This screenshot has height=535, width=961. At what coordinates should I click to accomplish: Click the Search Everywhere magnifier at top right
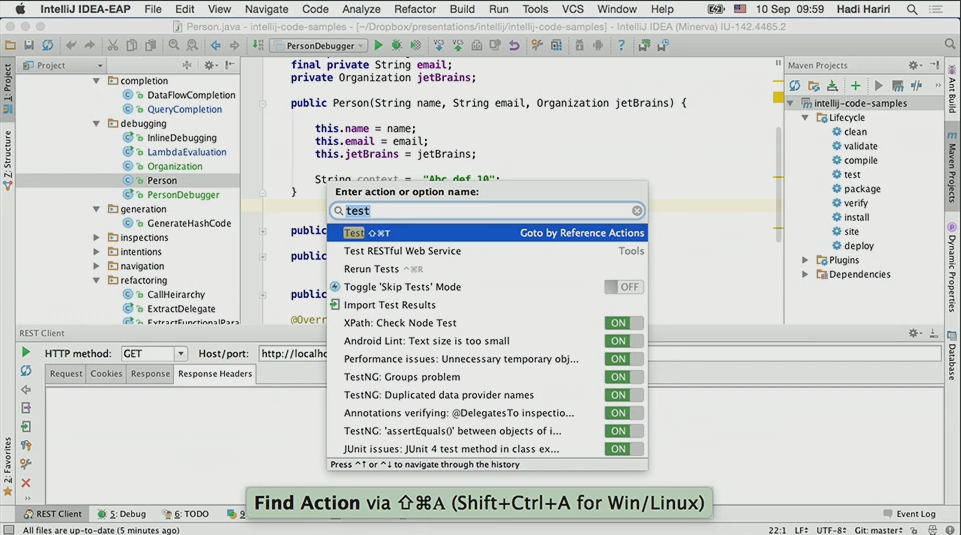pos(949,44)
